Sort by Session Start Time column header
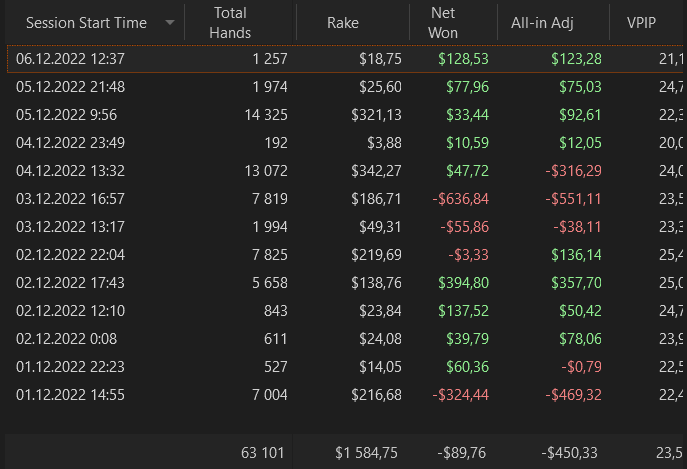The width and height of the screenshot is (687, 469). 85,23
